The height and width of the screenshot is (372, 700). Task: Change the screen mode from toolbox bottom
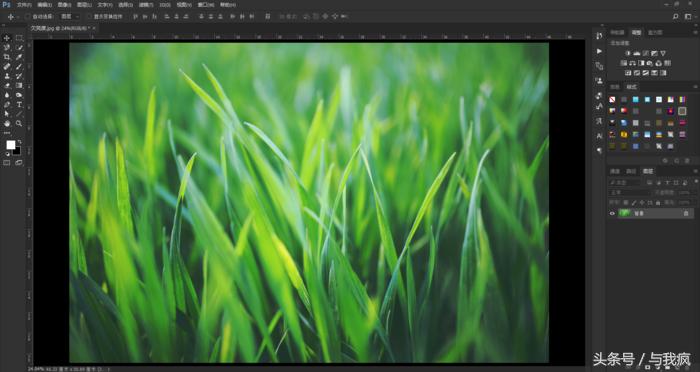click(x=19, y=163)
